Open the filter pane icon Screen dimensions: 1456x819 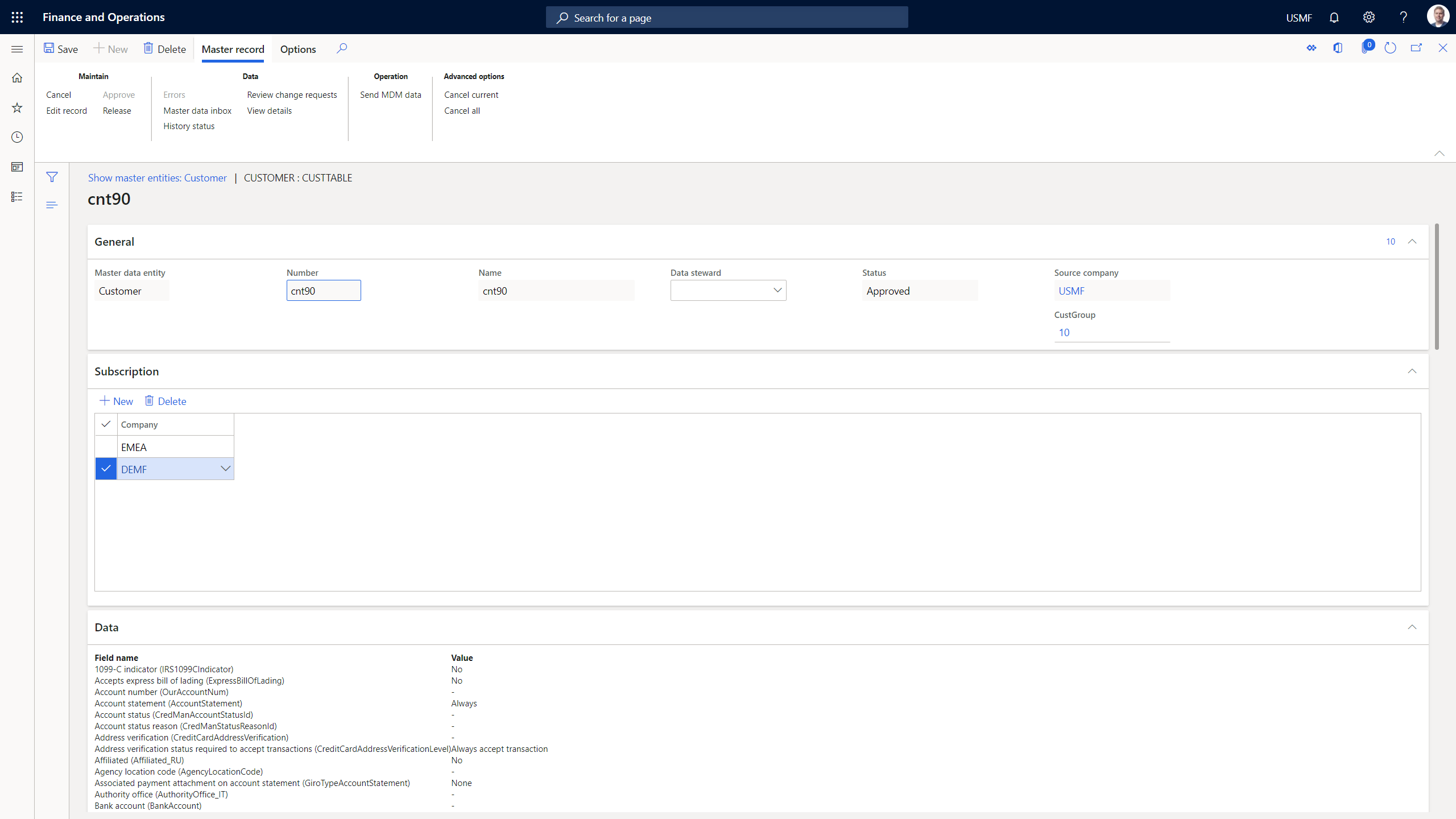tap(52, 177)
